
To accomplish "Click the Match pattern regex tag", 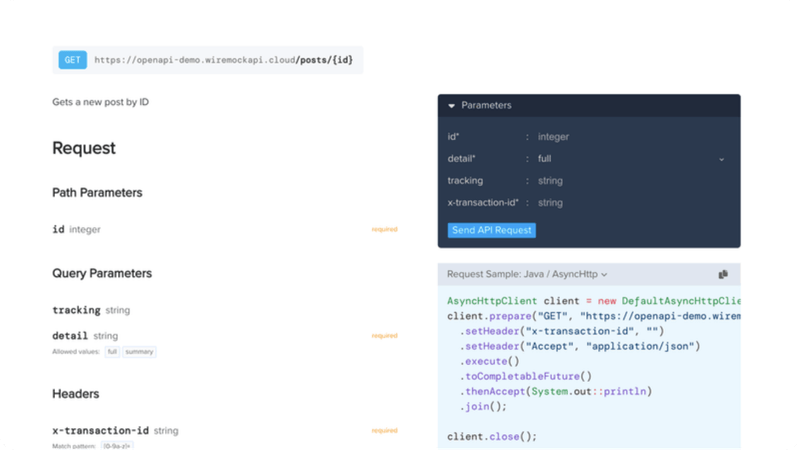I will click(117, 446).
